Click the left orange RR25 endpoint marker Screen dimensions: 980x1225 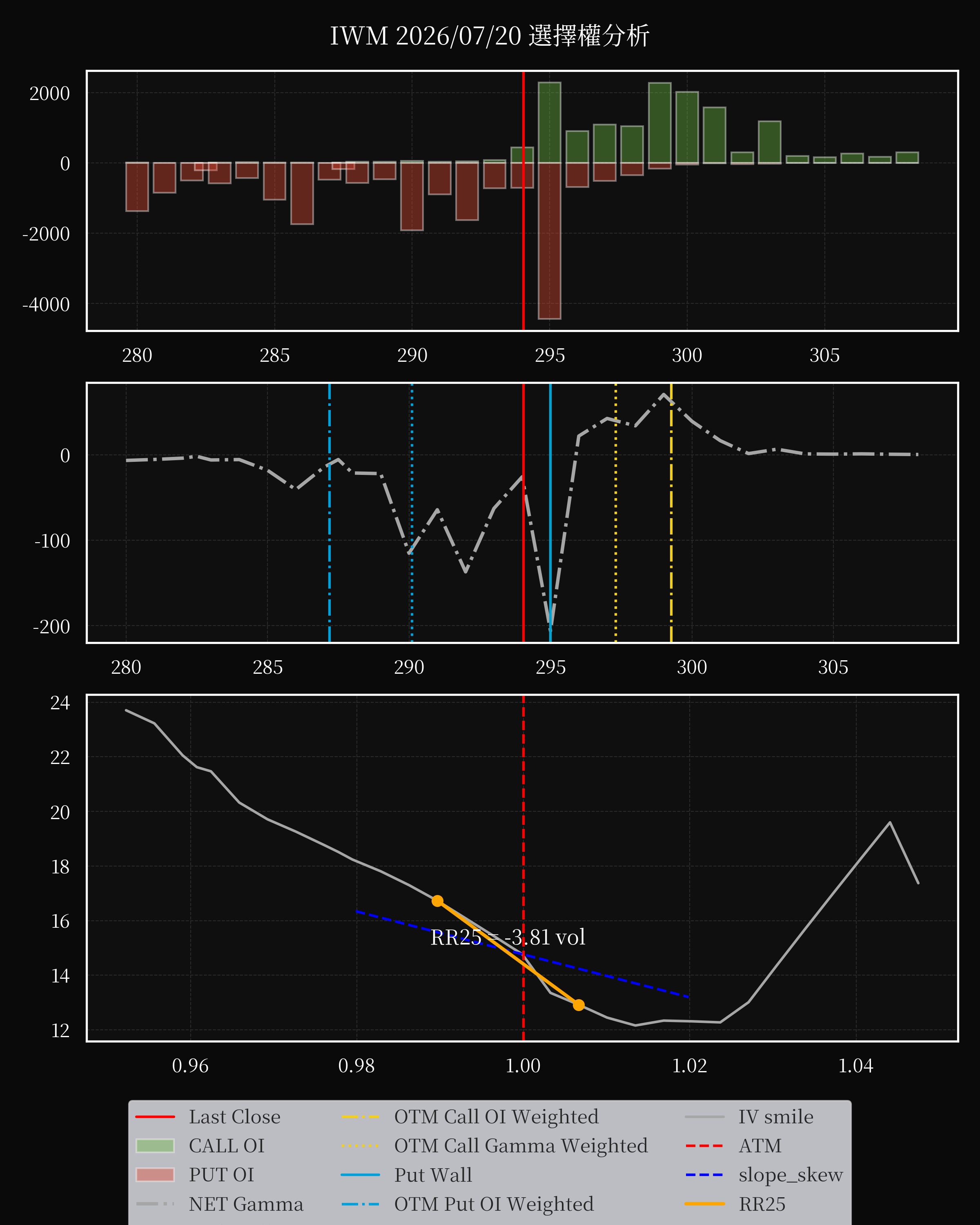[x=437, y=901]
